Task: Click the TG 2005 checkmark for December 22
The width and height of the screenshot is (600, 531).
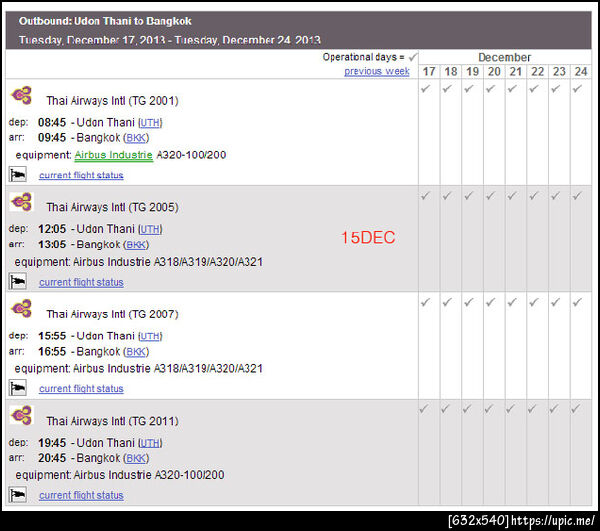Action: click(x=534, y=196)
